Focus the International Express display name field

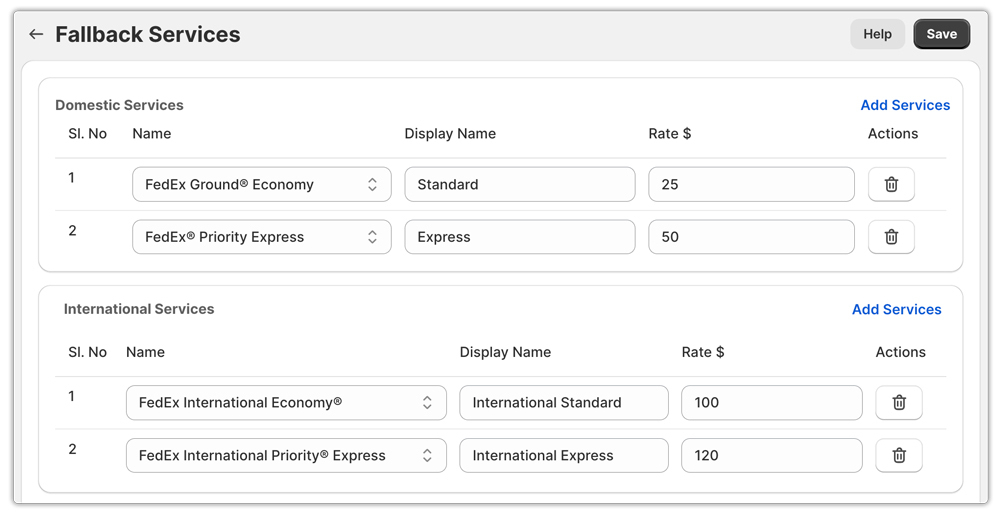pos(563,456)
